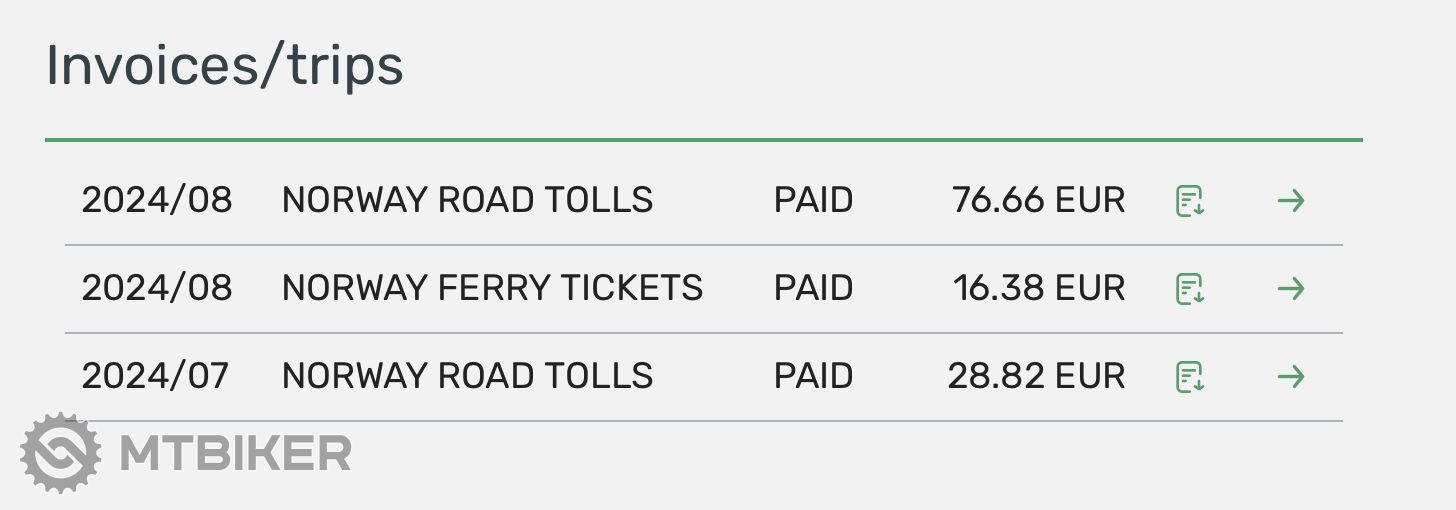Select the August NORWAY ROAD TOLLS entry name

point(467,200)
